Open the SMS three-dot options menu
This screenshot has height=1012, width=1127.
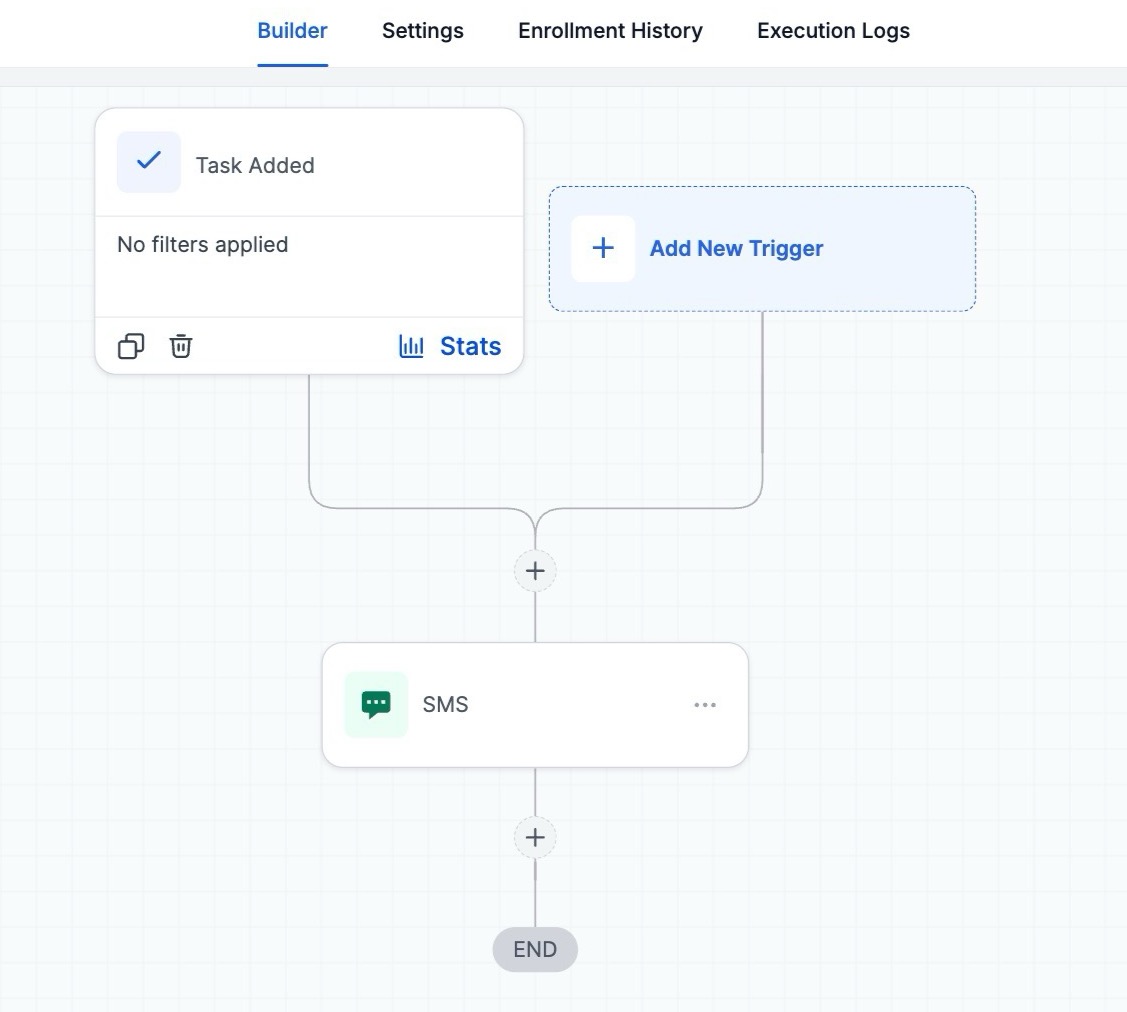coord(705,705)
